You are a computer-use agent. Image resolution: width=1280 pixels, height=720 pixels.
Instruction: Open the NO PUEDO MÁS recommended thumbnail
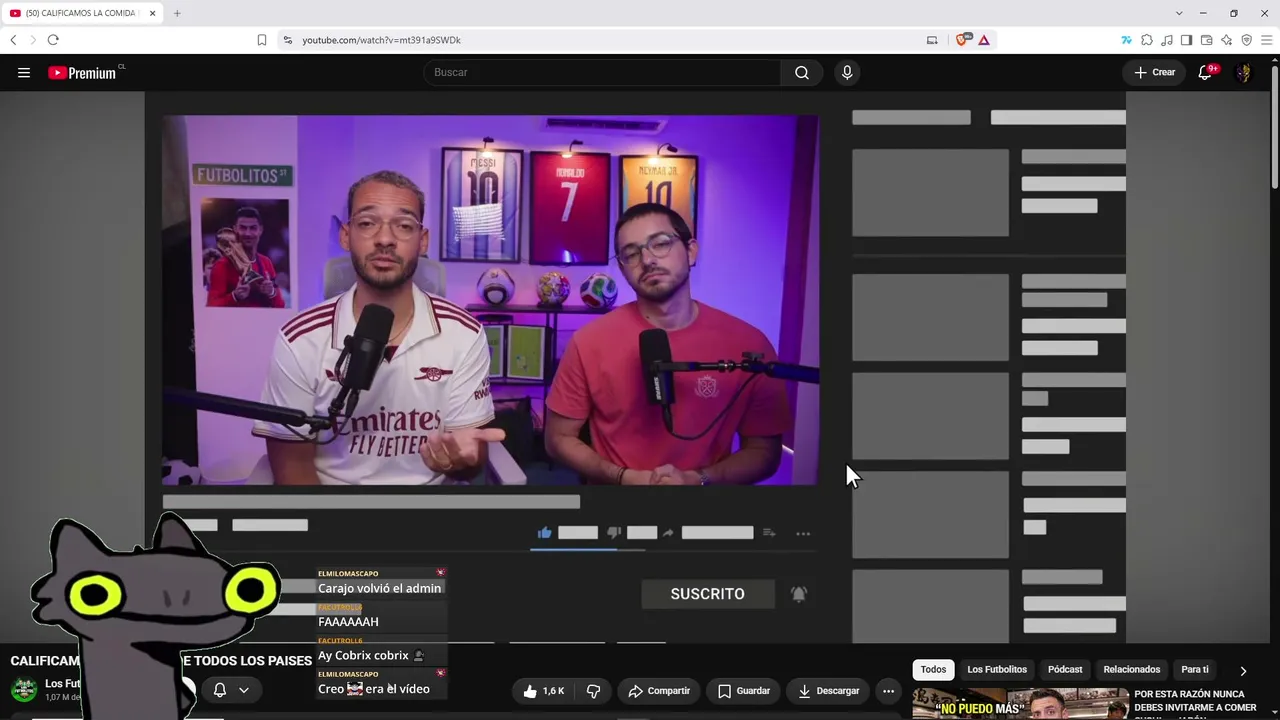click(x=1019, y=704)
